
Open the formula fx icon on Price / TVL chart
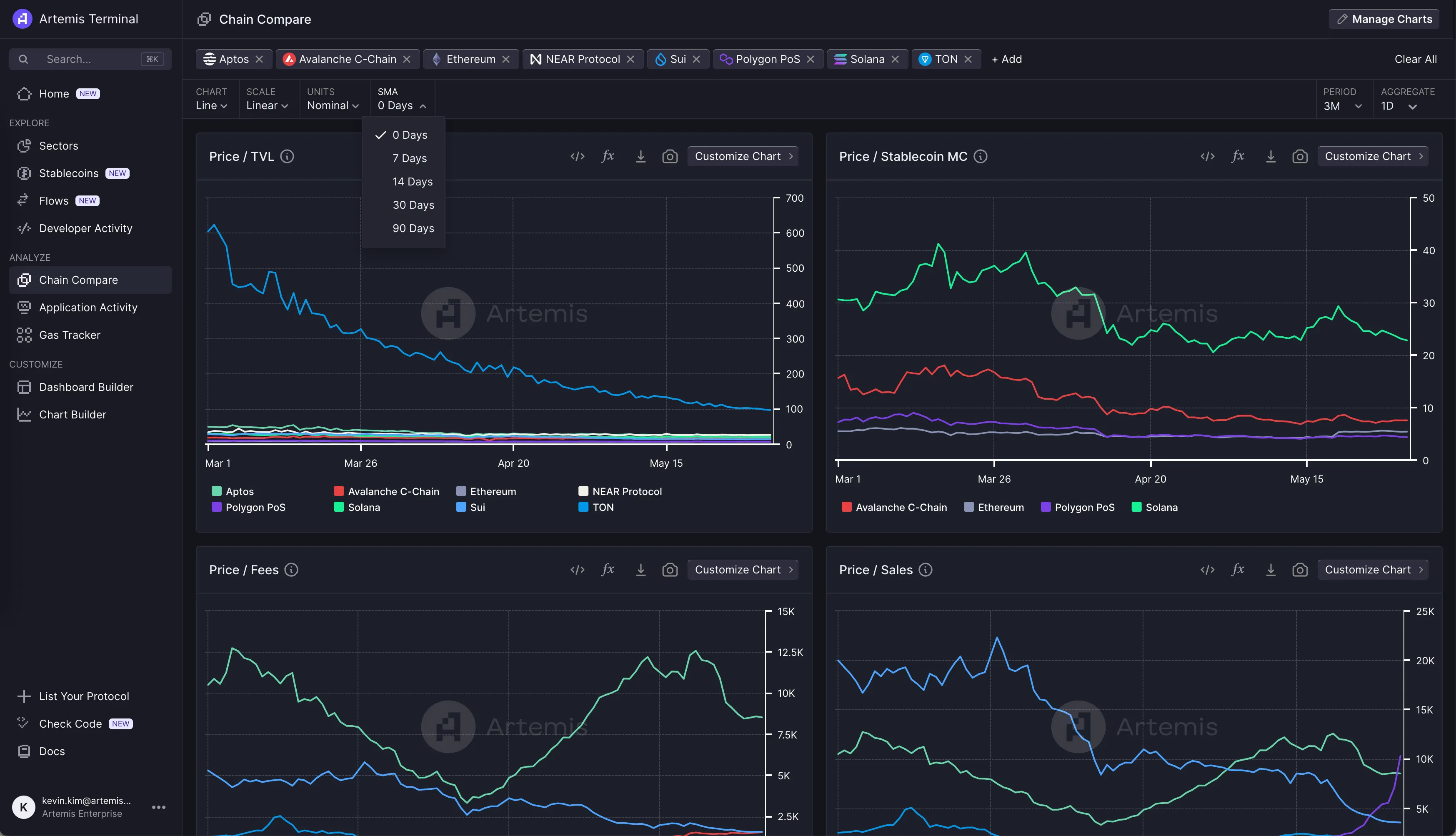[x=608, y=156]
